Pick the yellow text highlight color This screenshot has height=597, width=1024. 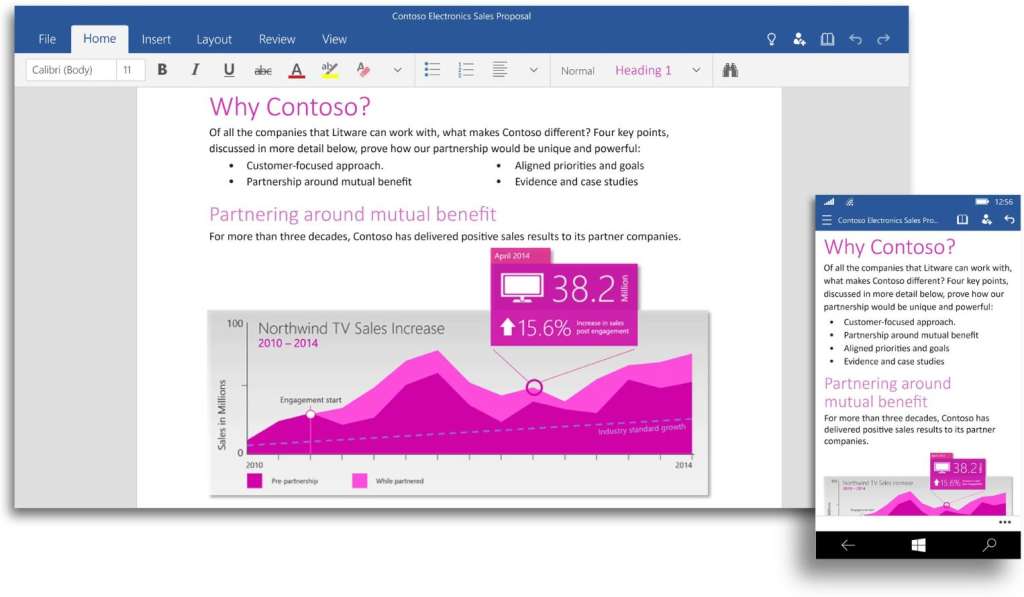pyautogui.click(x=329, y=70)
